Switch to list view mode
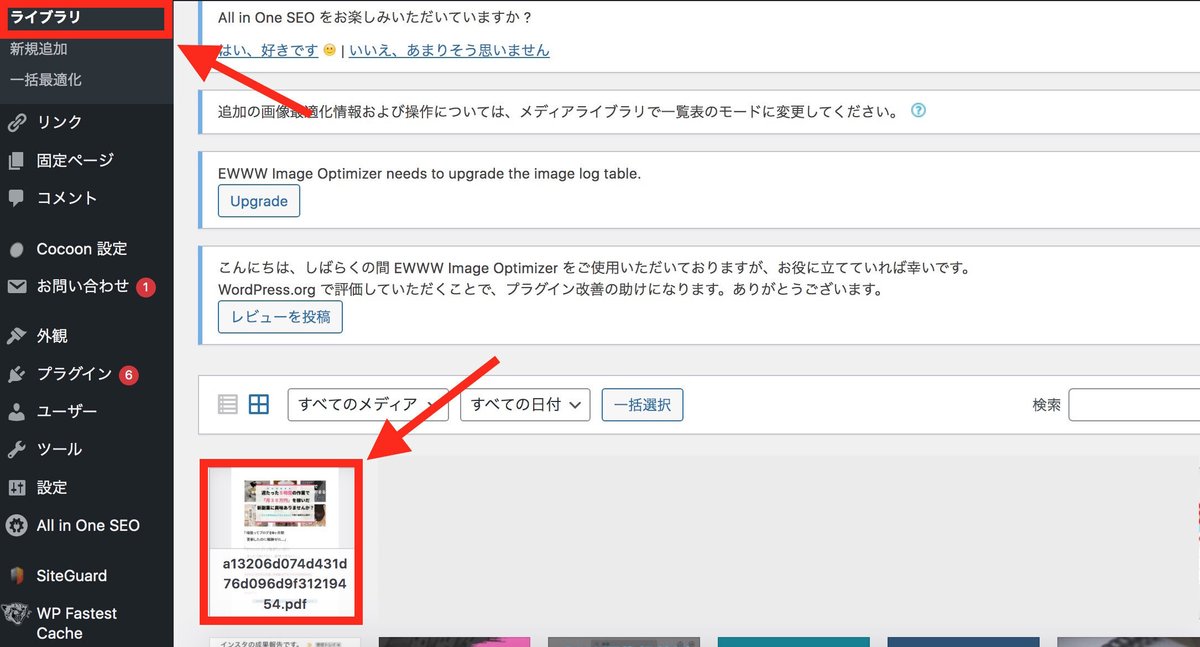The height and width of the screenshot is (647, 1200). pos(228,404)
